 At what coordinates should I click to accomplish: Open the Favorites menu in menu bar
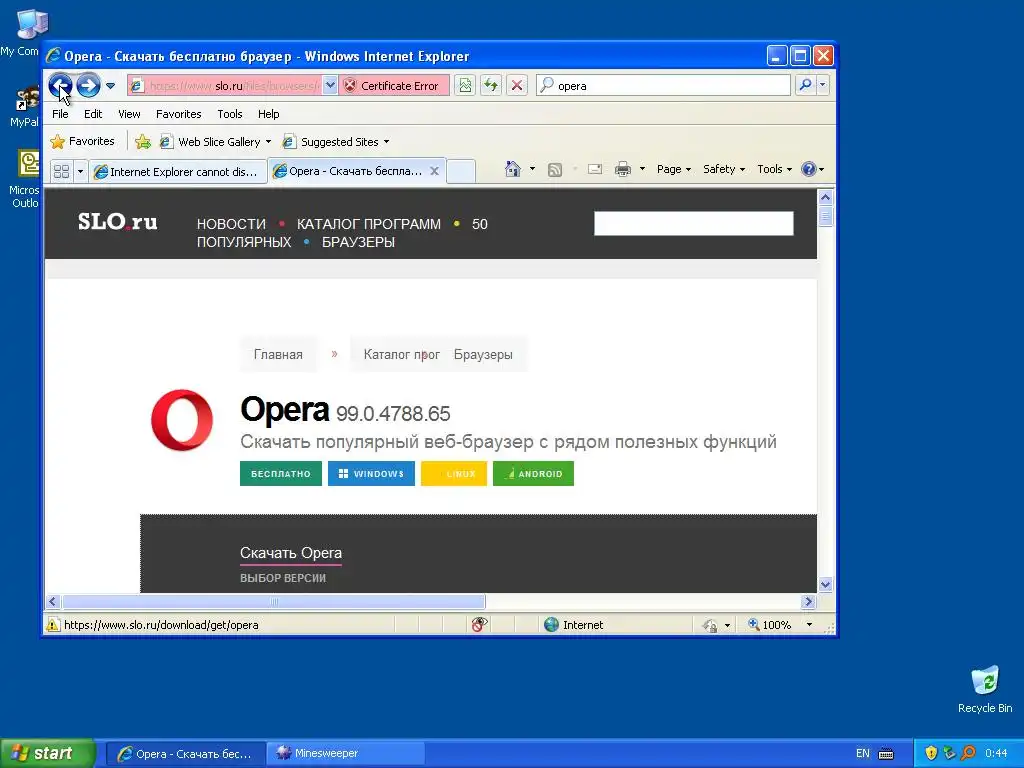coord(178,114)
